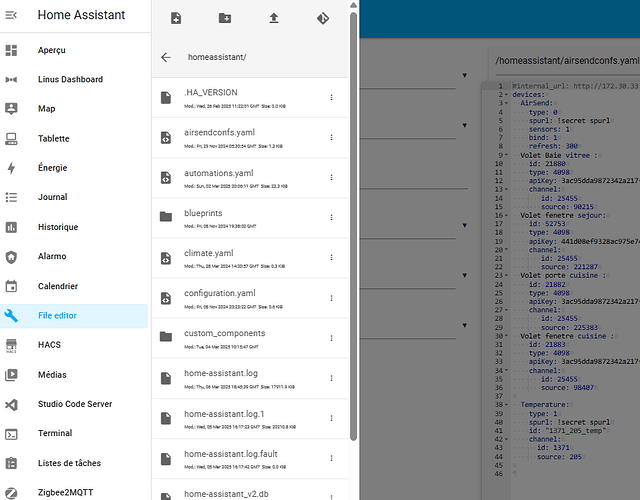
Task: Go back with the arrow beside homeassistant/
Action: (x=166, y=57)
